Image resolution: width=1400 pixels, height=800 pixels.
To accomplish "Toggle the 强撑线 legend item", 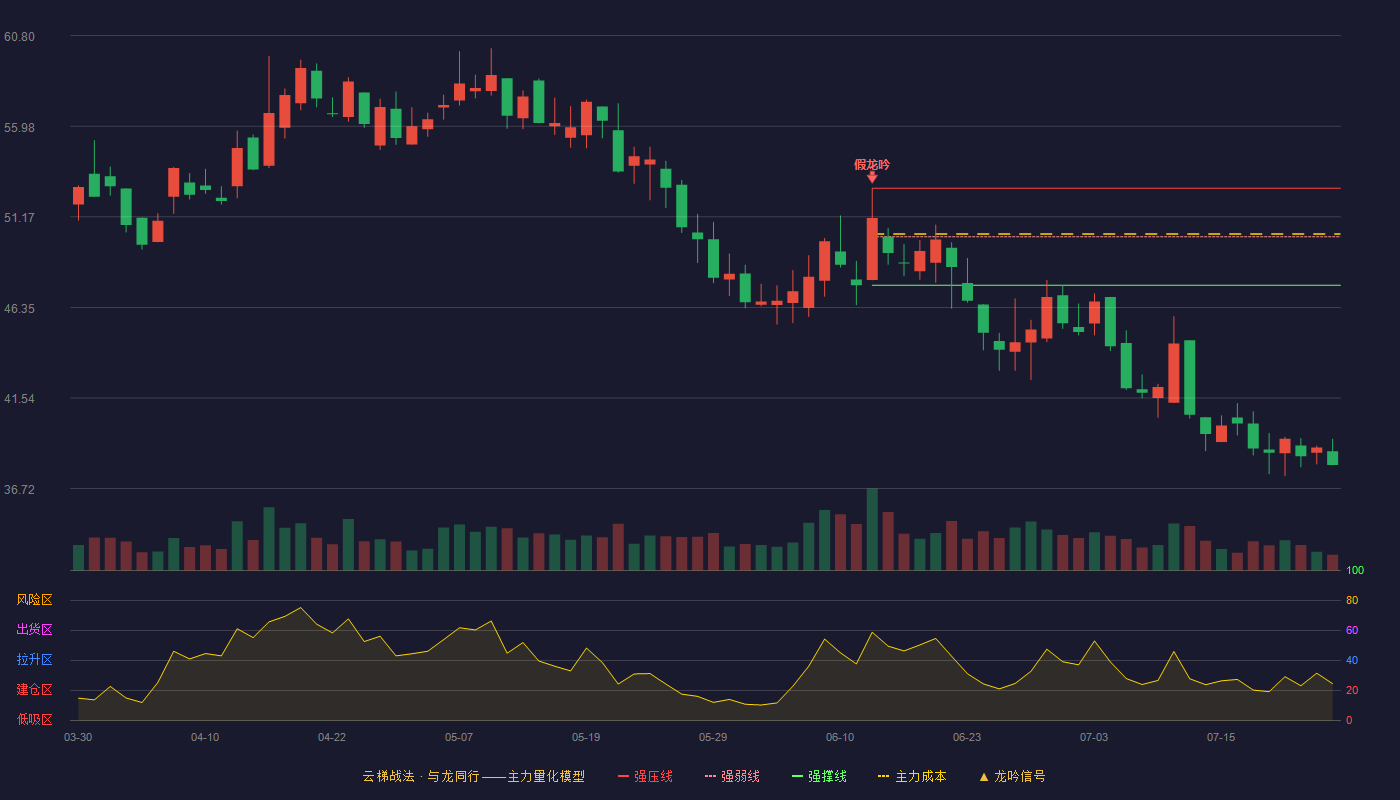I will pos(819,776).
